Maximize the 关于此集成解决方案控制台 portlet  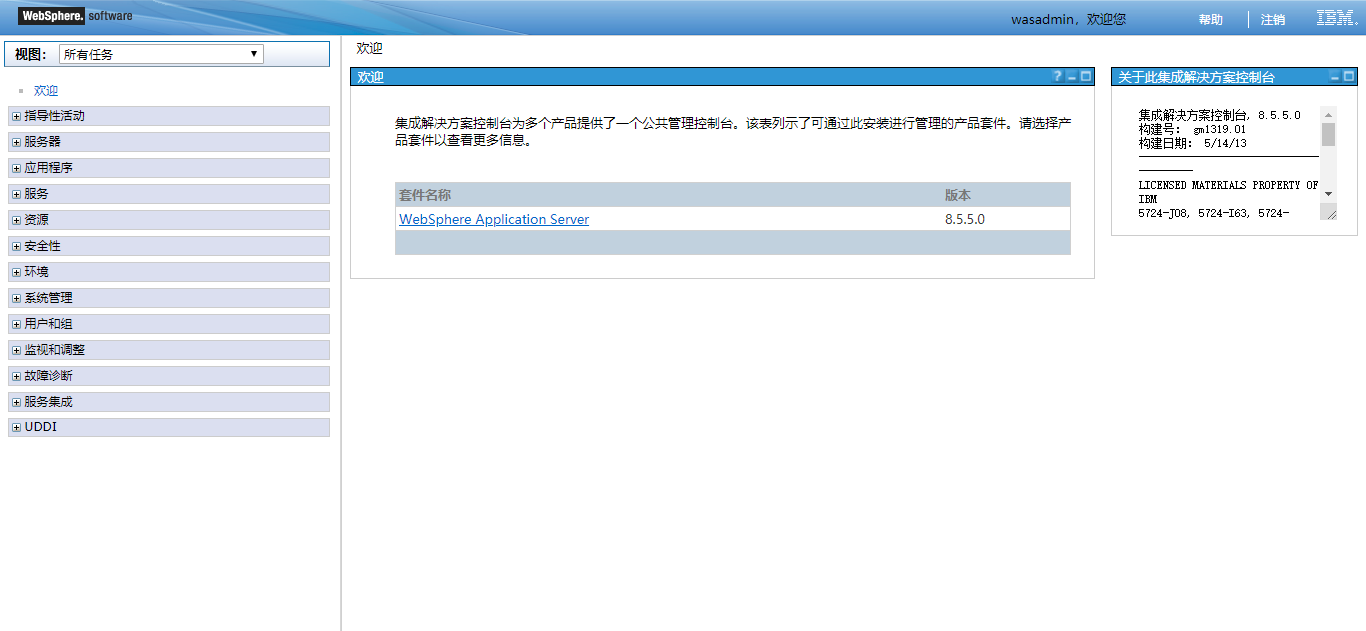1348,77
